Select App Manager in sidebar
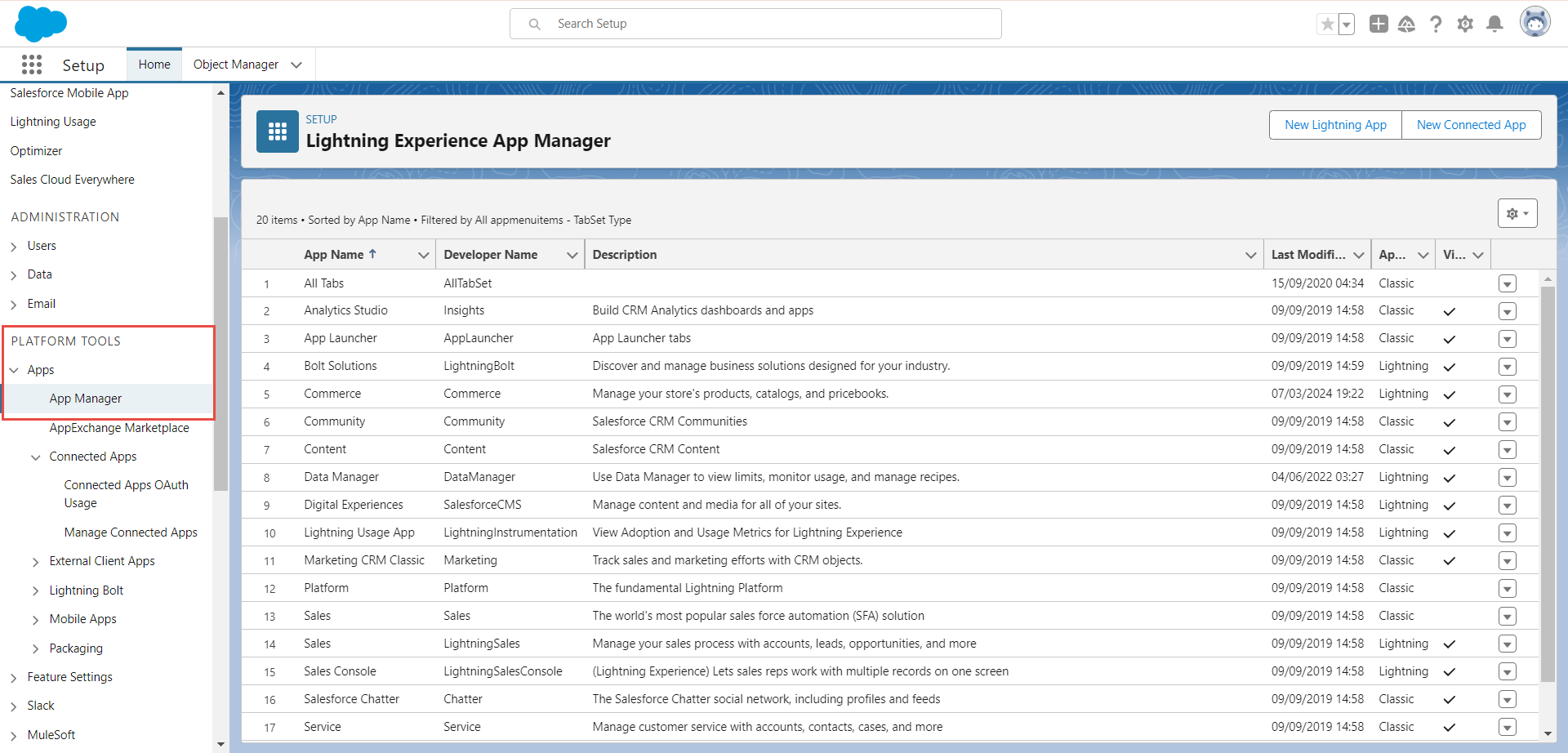 (86, 399)
